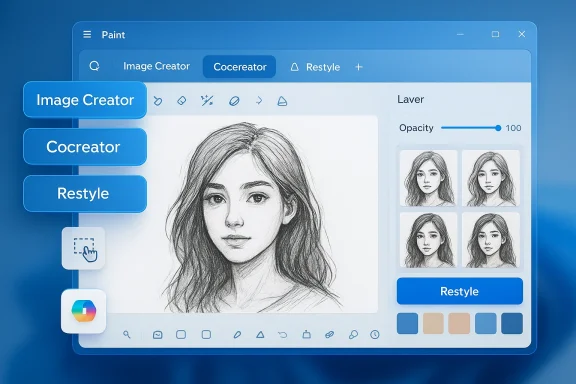Viewport: 576px width, 384px height.
Task: Launch the colorful Copilot icon
Action: [84, 311]
